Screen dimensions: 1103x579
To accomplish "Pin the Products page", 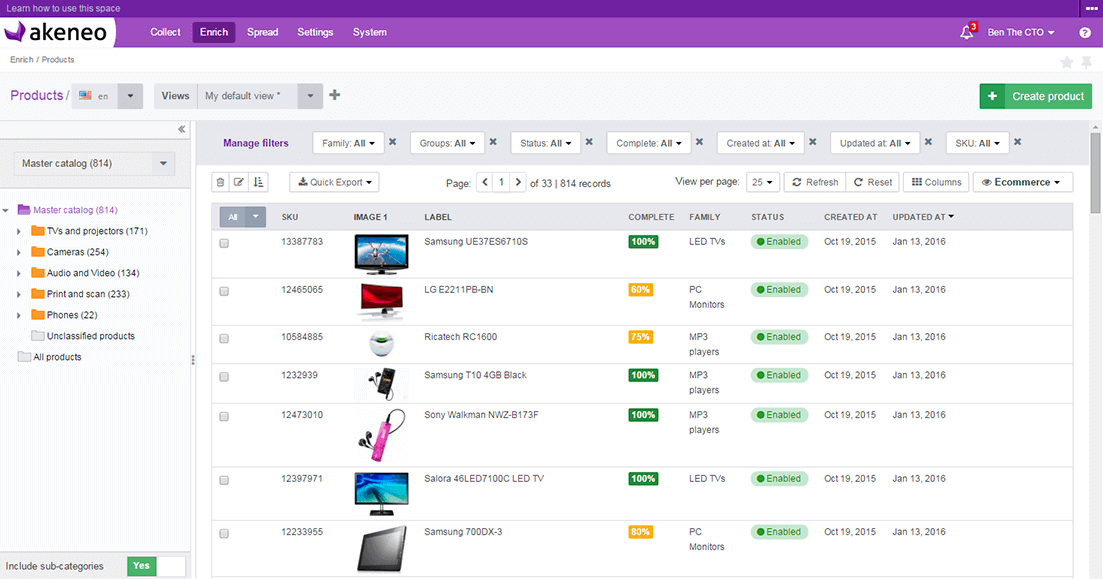I will [1086, 61].
